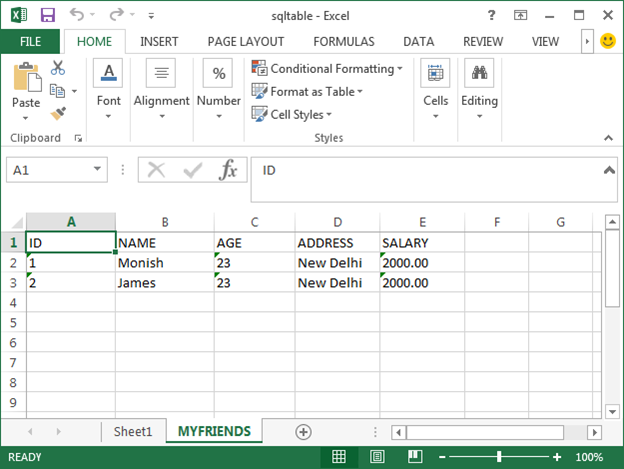This screenshot has width=624, height=469.
Task: Open the FILE tab
Action: pos(30,41)
